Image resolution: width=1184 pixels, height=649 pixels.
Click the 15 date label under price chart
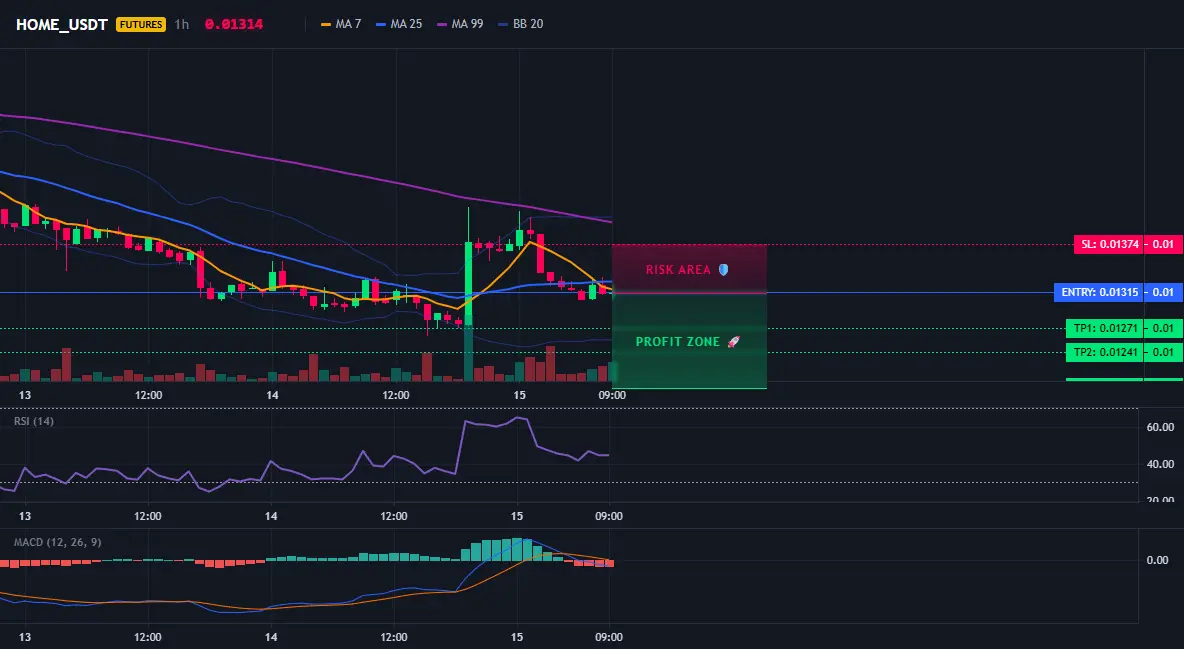pyautogui.click(x=519, y=395)
